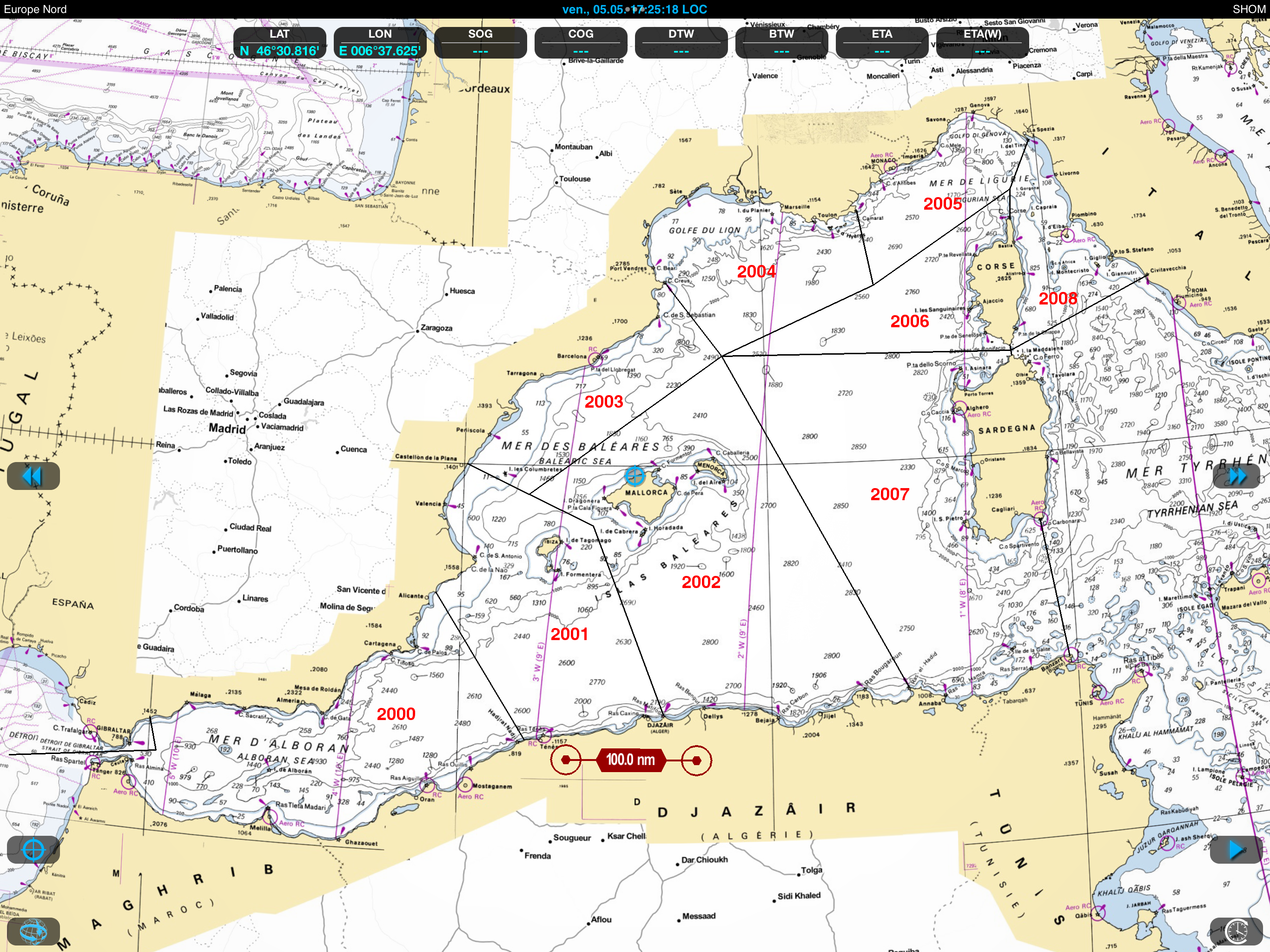The image size is (1270, 952).
Task: Select the ETA data box
Action: [x=881, y=42]
